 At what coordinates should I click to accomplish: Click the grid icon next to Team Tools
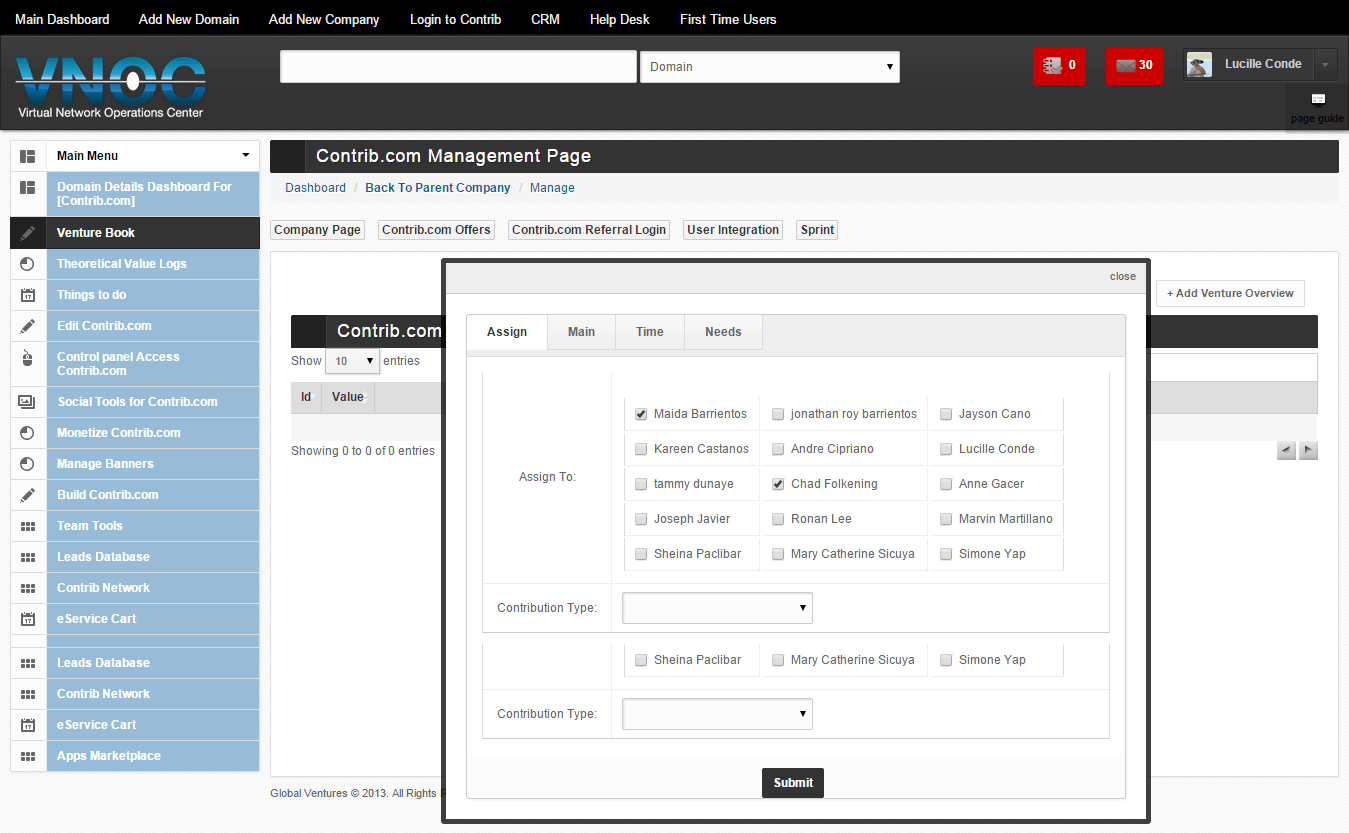[x=28, y=526]
